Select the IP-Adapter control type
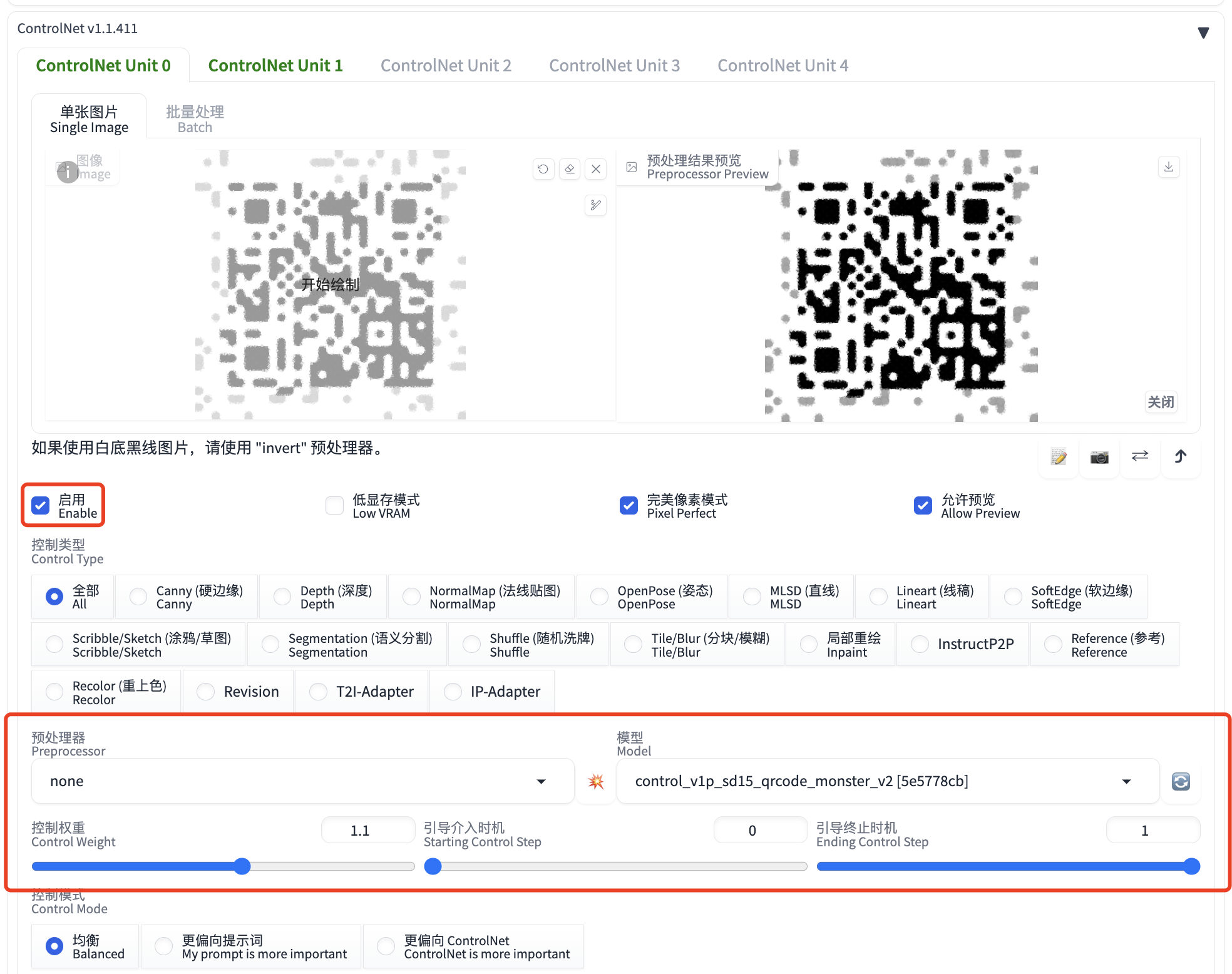The height and width of the screenshot is (974, 1232). pos(492,692)
